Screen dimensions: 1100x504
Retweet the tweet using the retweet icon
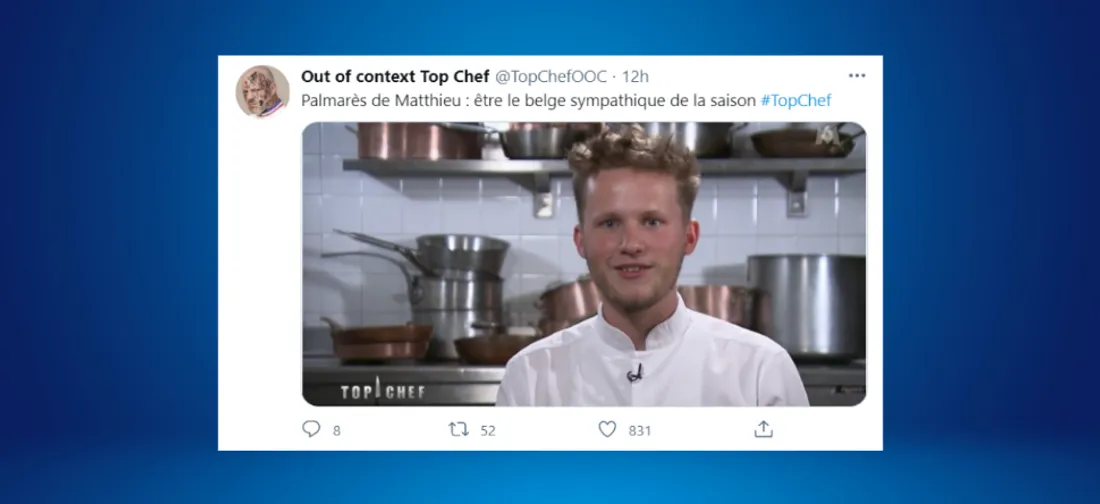click(459, 430)
